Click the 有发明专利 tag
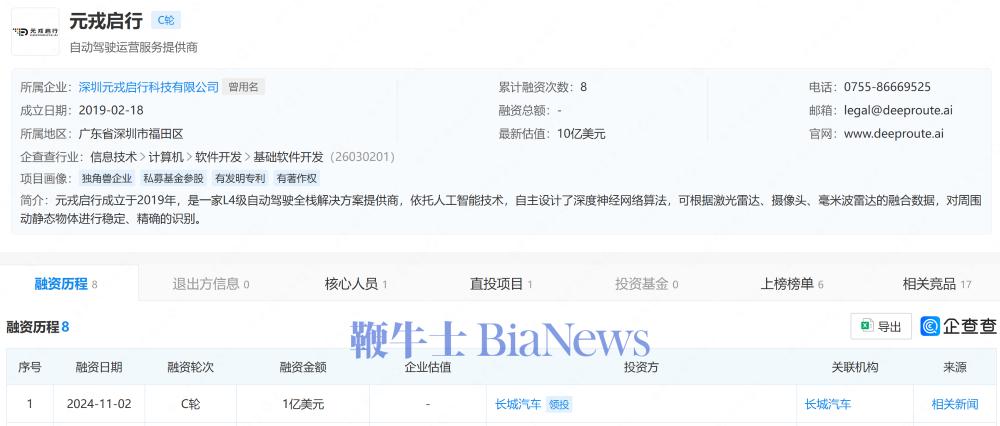 (x=240, y=178)
